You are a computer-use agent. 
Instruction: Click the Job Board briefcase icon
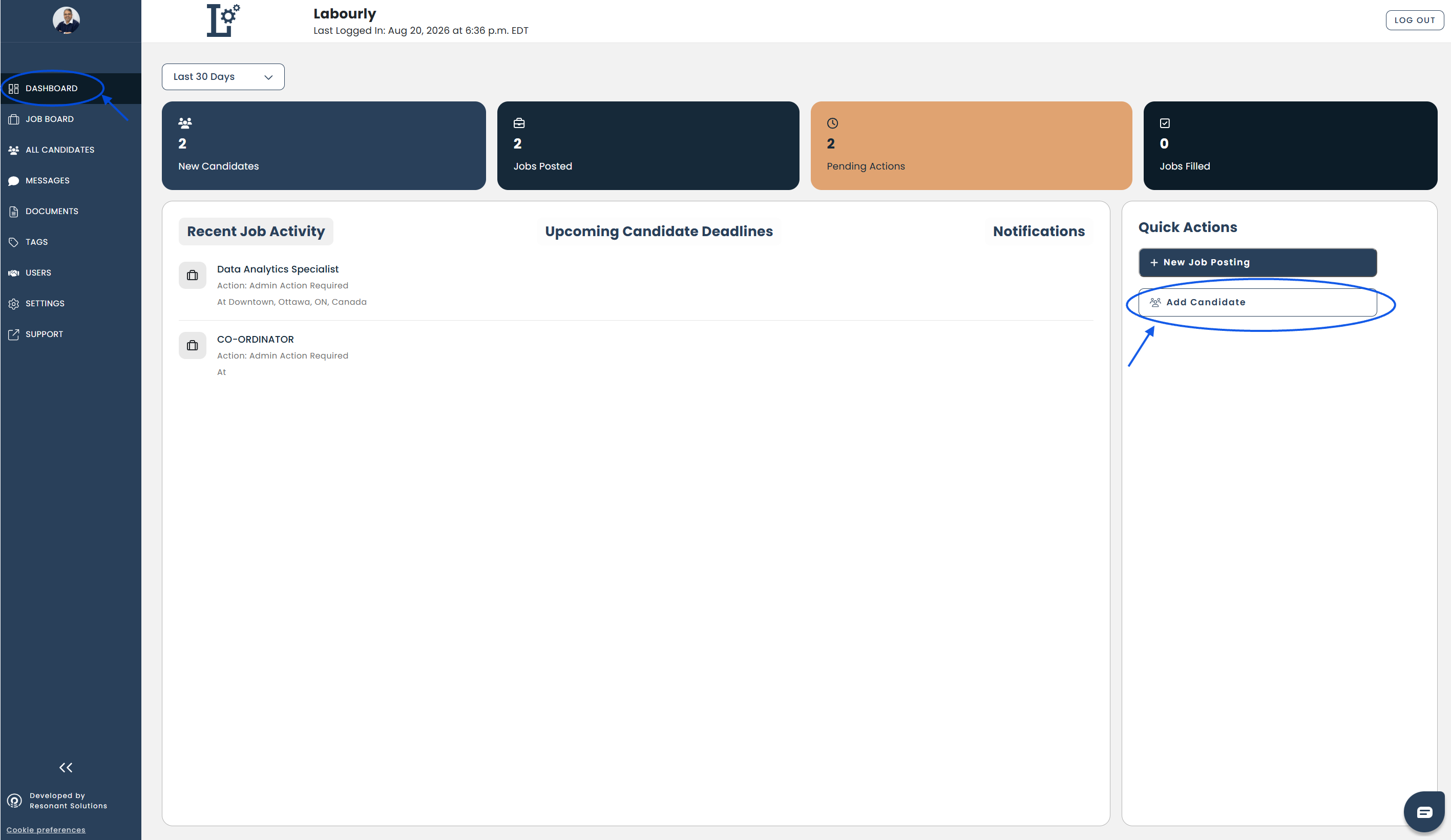[14, 119]
